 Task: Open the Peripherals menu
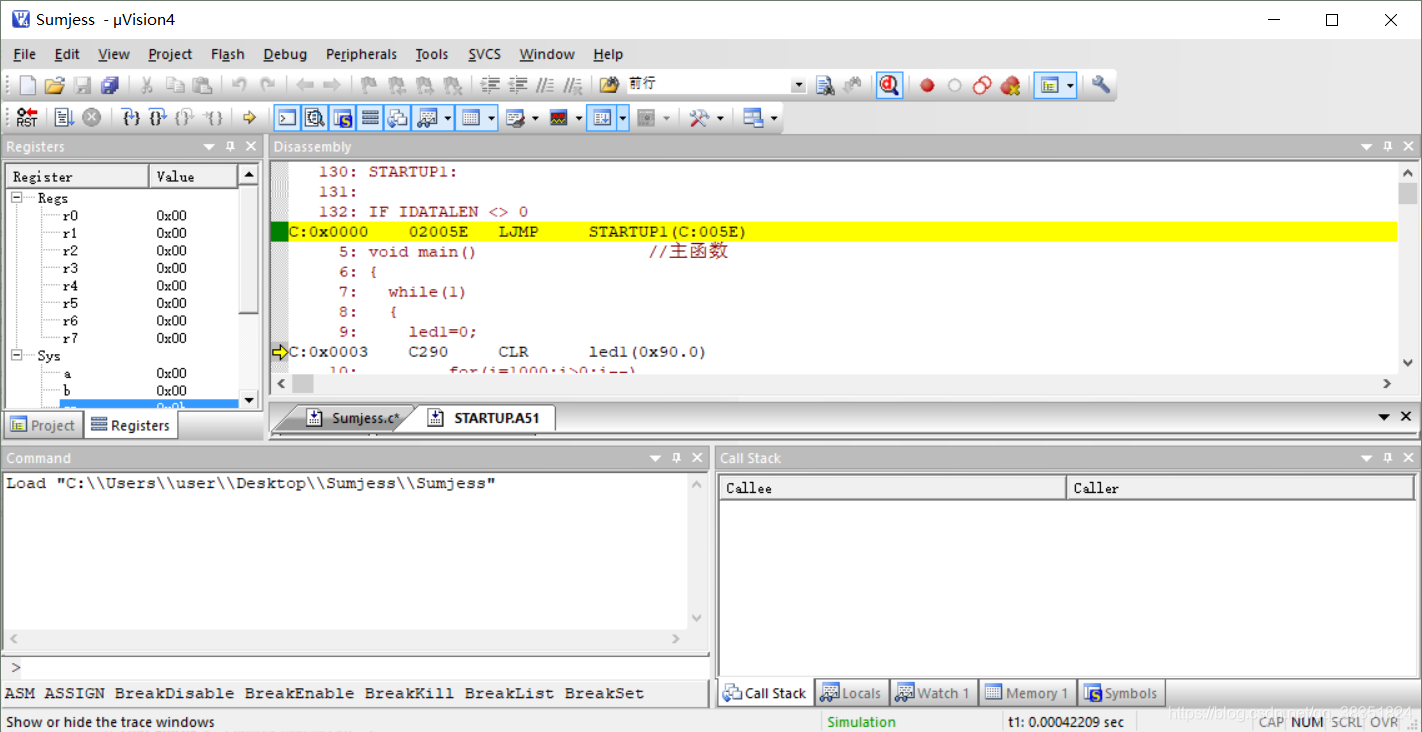361,54
